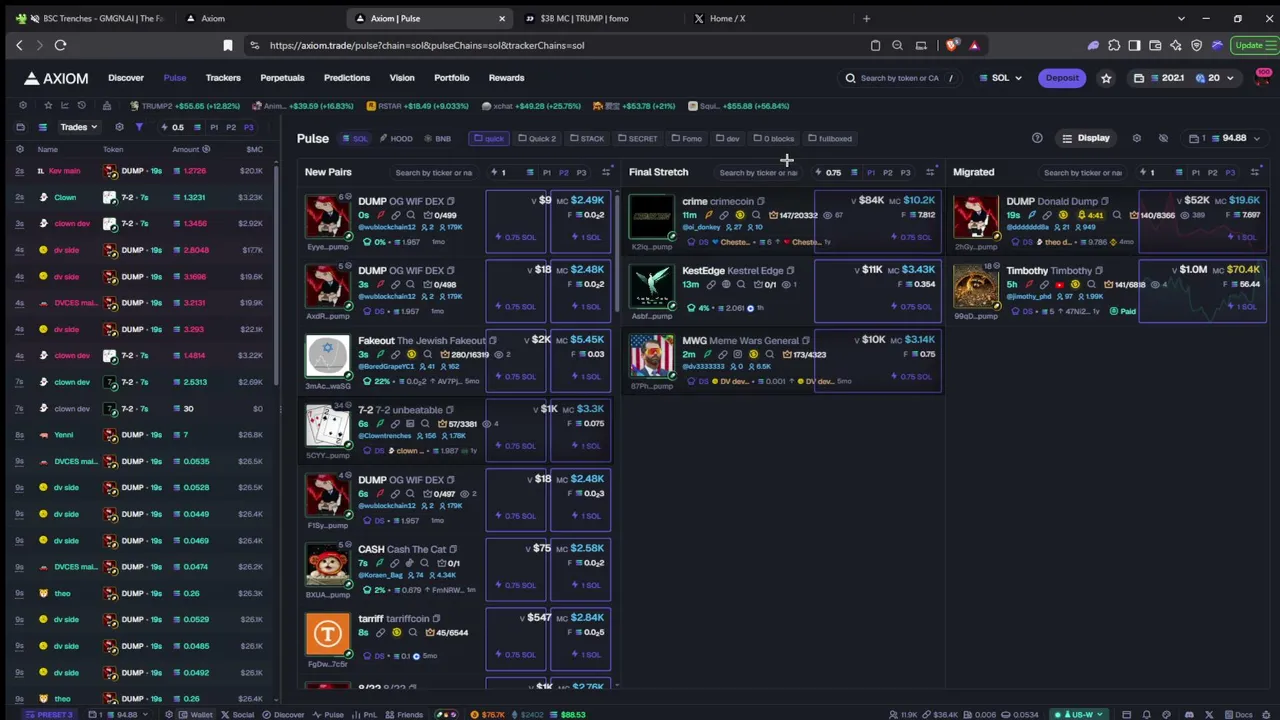This screenshot has width=1280, height=720.
Task: Click the New Pairs ticker search field
Action: point(432,172)
